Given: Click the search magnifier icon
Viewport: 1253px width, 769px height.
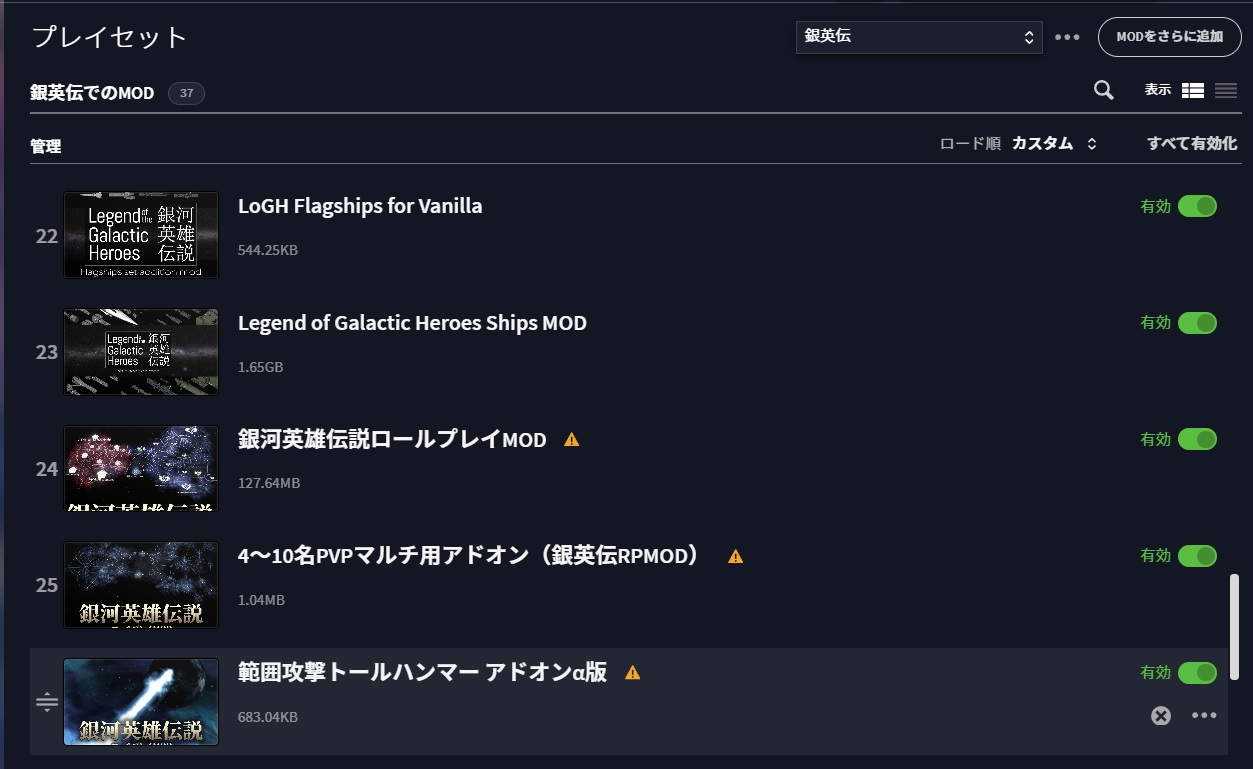Looking at the screenshot, I should point(1104,90).
